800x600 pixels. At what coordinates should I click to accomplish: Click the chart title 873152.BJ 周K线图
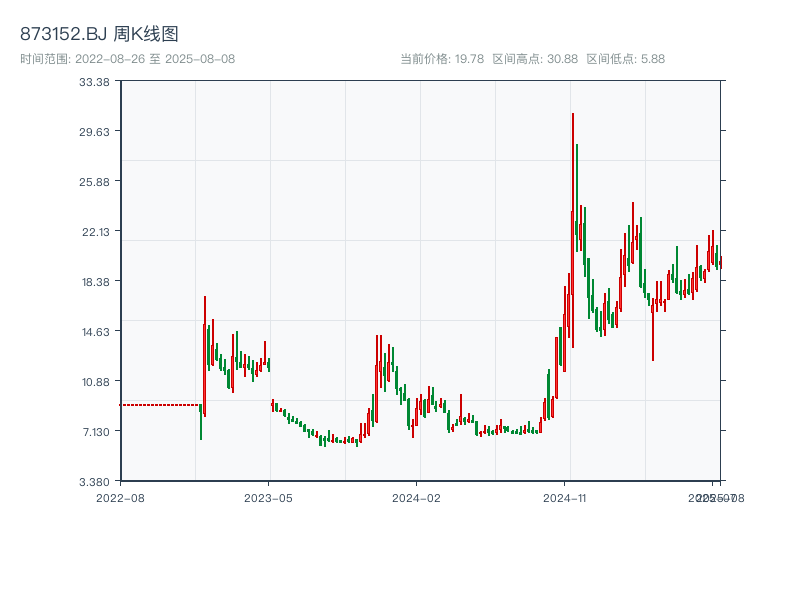[99, 34]
